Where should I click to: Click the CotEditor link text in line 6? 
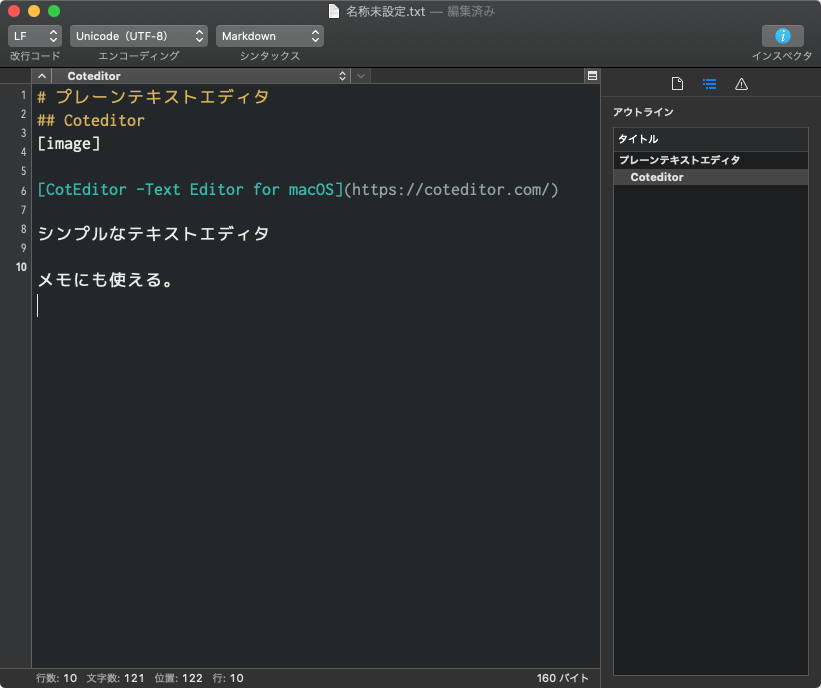pos(190,190)
